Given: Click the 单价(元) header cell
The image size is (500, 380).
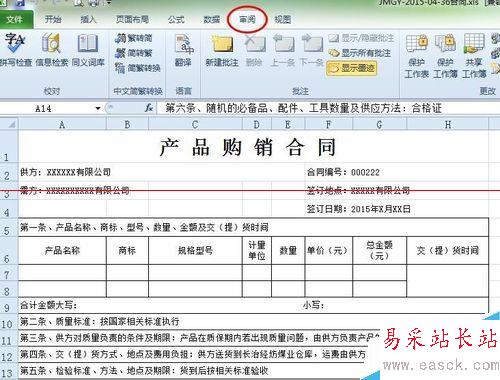Looking at the screenshot, I should click(x=329, y=250).
